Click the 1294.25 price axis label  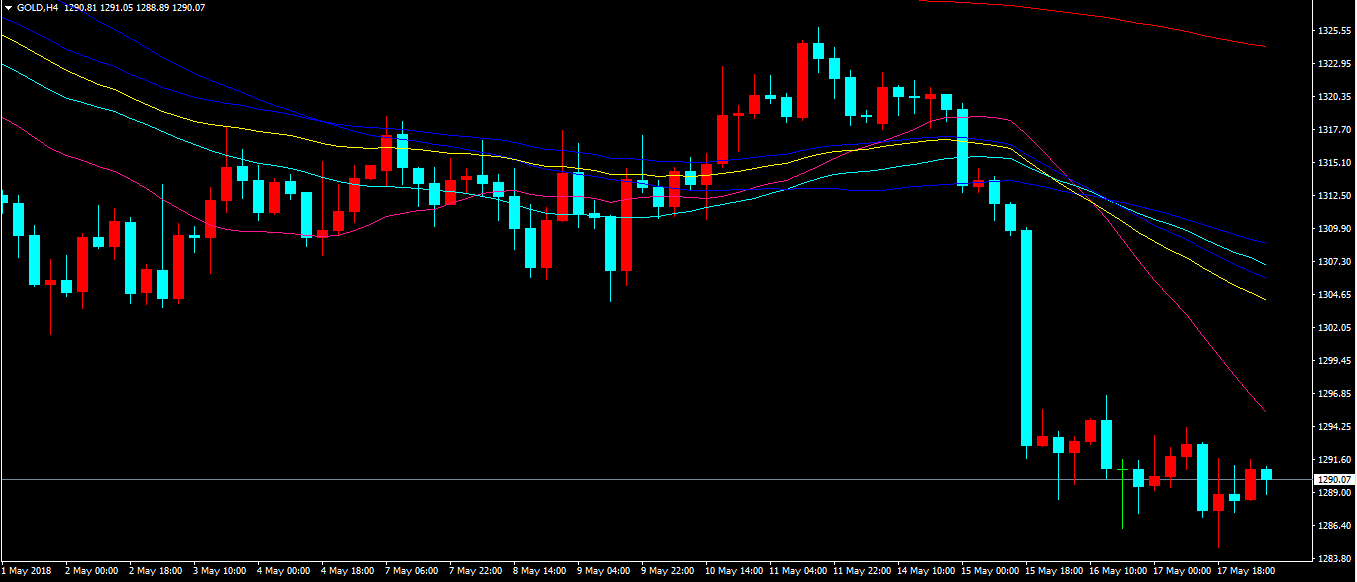[1334, 427]
